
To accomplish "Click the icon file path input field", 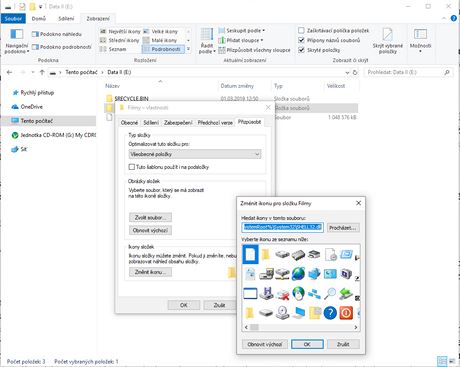I will click(x=282, y=228).
